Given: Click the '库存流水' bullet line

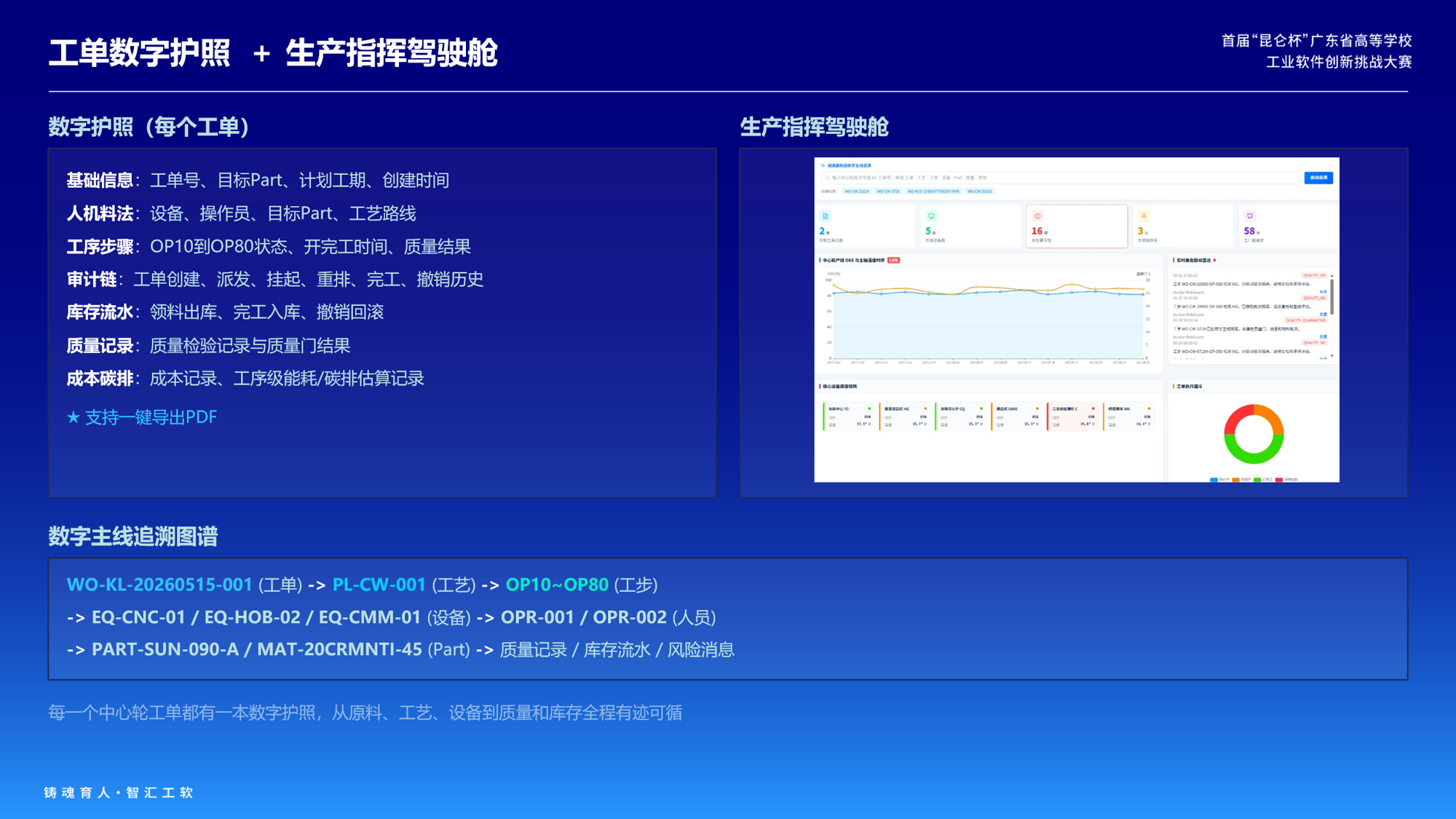Looking at the screenshot, I should click(225, 312).
